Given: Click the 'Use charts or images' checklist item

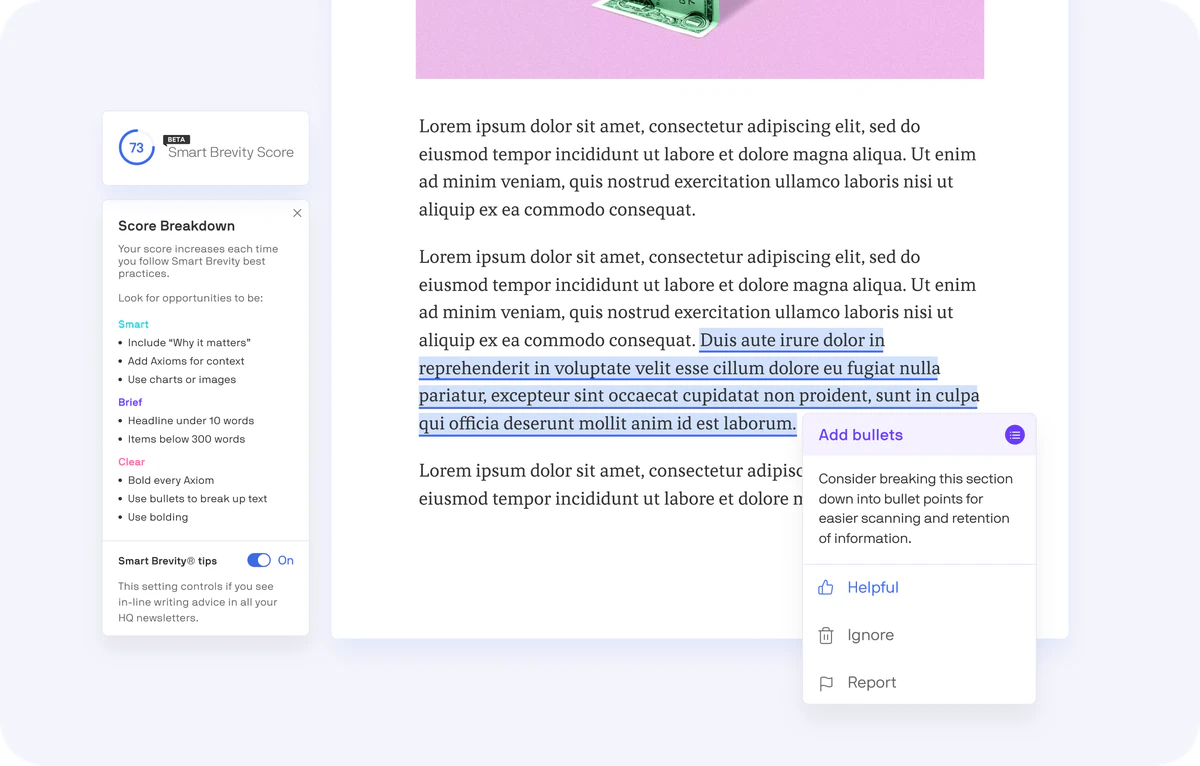Looking at the screenshot, I should [184, 379].
